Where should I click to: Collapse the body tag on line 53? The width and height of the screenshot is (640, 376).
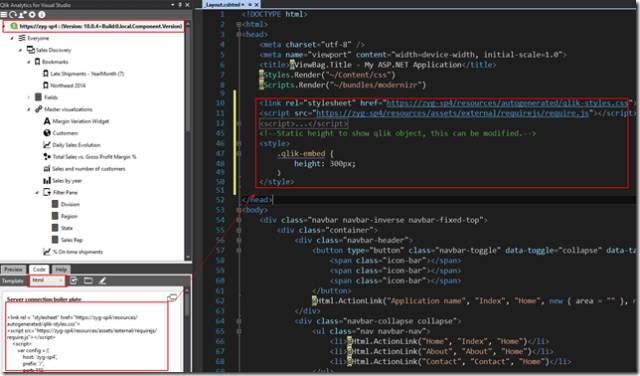[x=238, y=210]
